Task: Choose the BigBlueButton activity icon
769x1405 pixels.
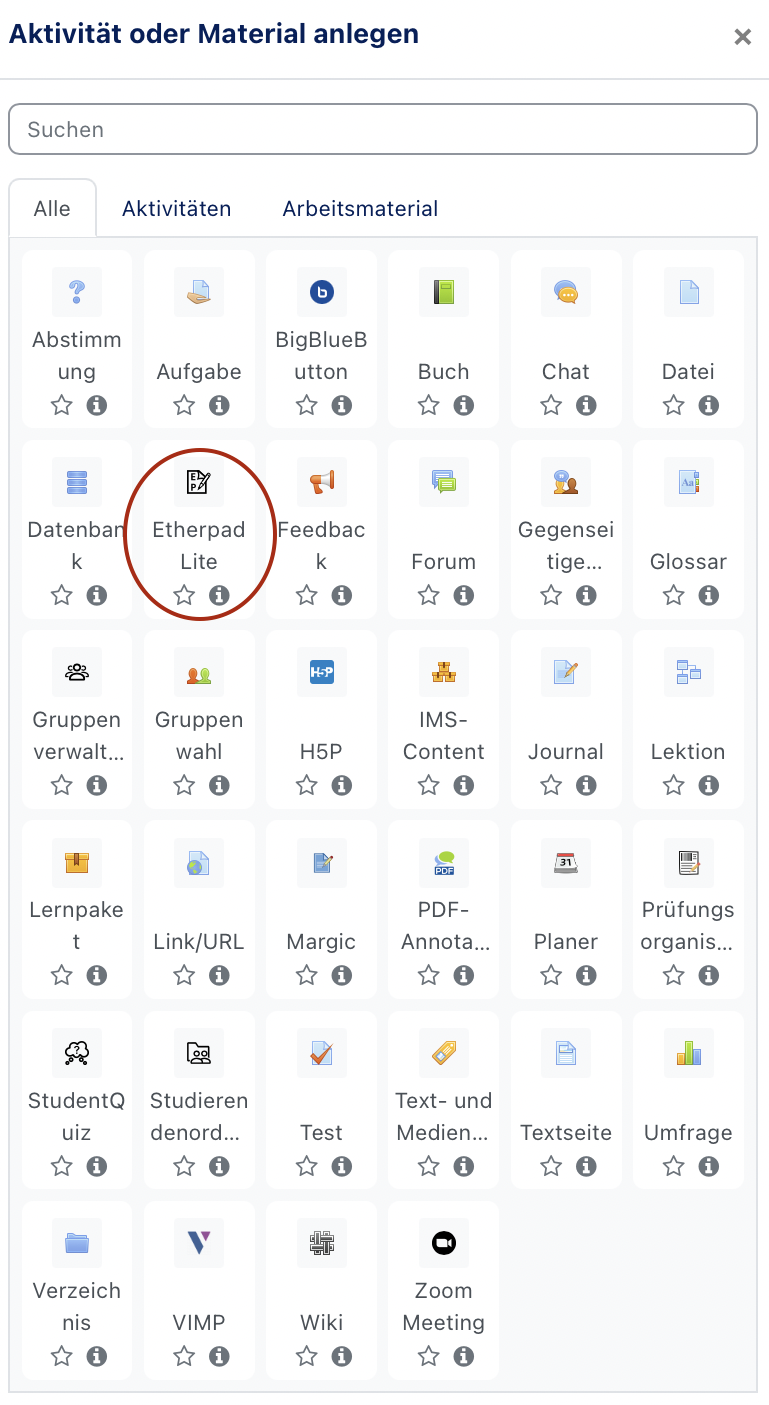Action: (x=321, y=292)
